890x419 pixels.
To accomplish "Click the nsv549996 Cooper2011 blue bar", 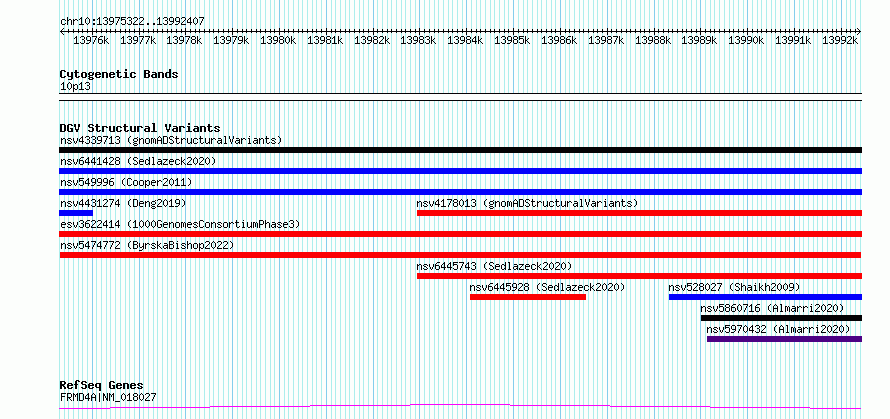I will [x=460, y=192].
